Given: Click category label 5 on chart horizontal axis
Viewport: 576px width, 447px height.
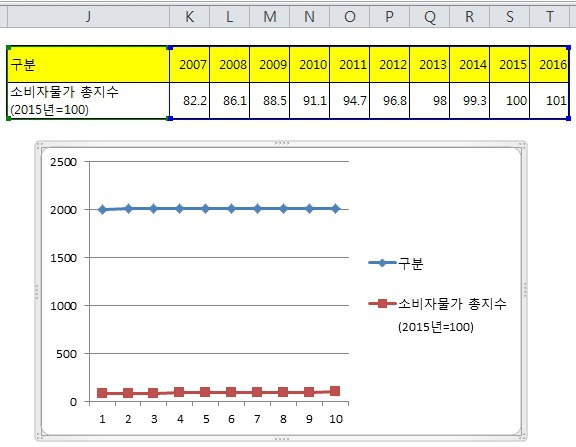Looking at the screenshot, I should pos(206,419).
